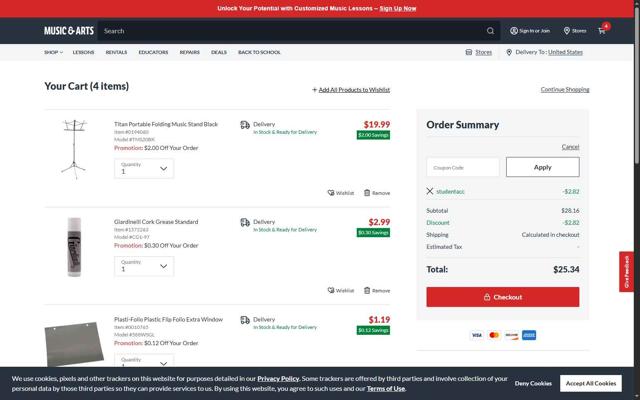Click delivery truck icon for Titan Music Stand
Viewport: 640px width, 400px height.
(x=245, y=125)
